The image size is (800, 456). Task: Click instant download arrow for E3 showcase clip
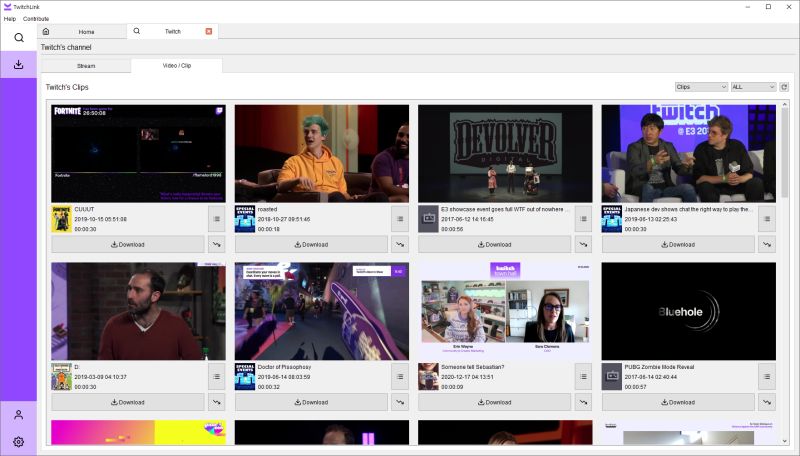coord(583,244)
